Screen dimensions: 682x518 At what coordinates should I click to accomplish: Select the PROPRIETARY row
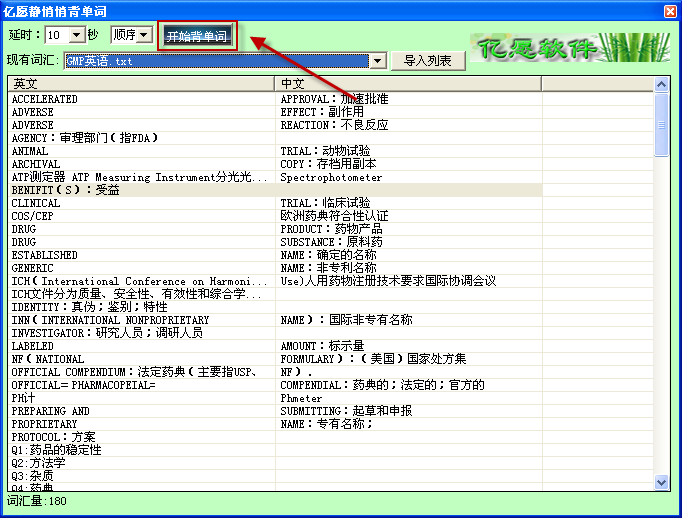pos(276,424)
